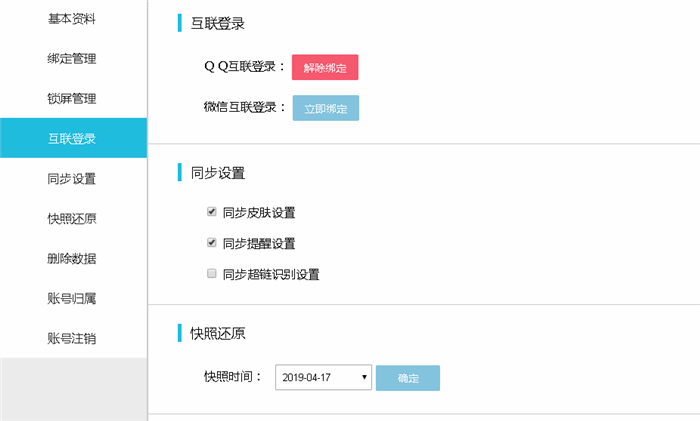Open 删除数据 sidebar entry

click(x=72, y=258)
